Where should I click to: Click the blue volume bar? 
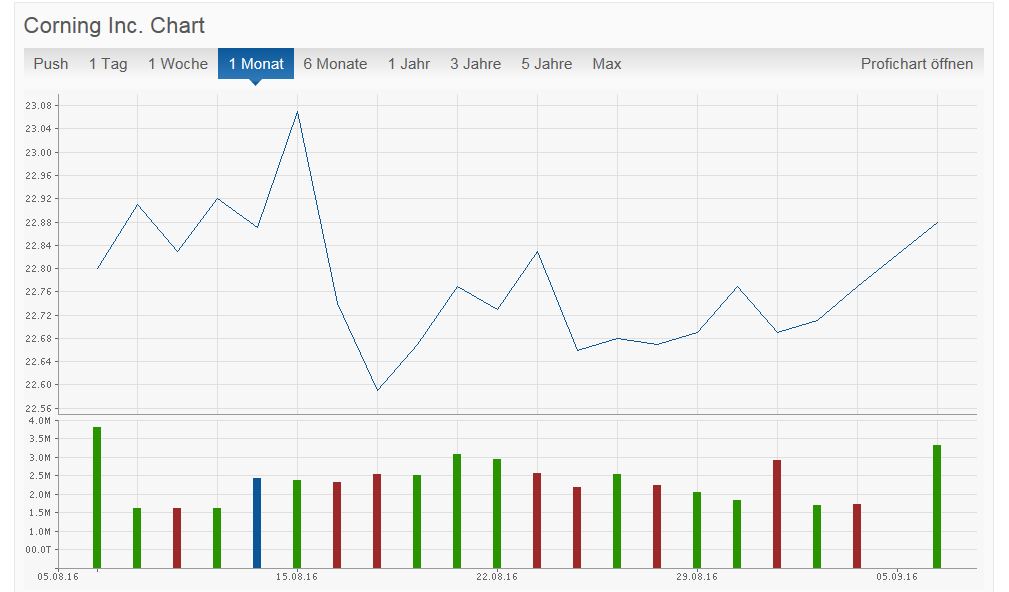pyautogui.click(x=257, y=523)
